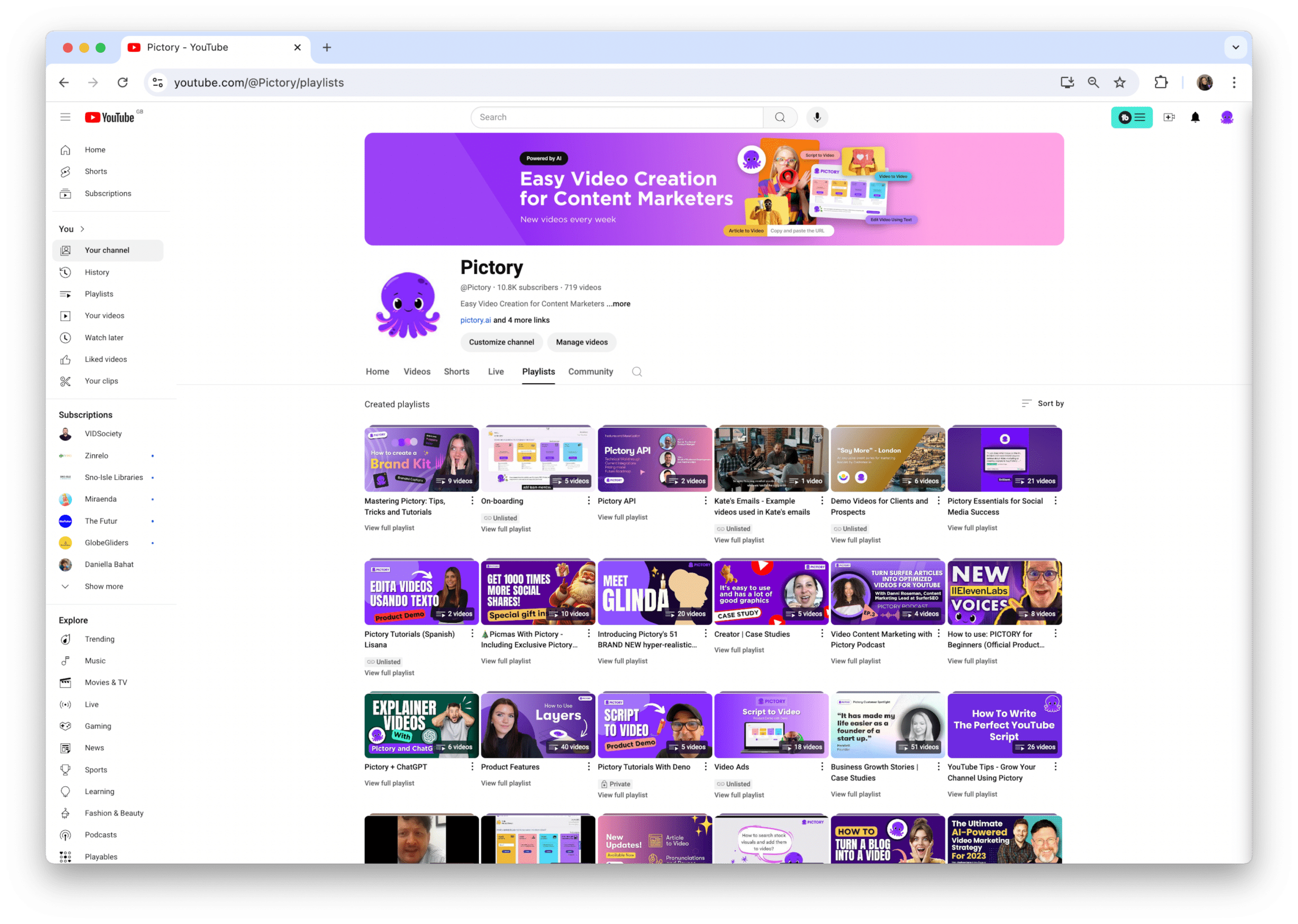Open the Create video icon
This screenshot has height=924, width=1298.
(x=1169, y=117)
